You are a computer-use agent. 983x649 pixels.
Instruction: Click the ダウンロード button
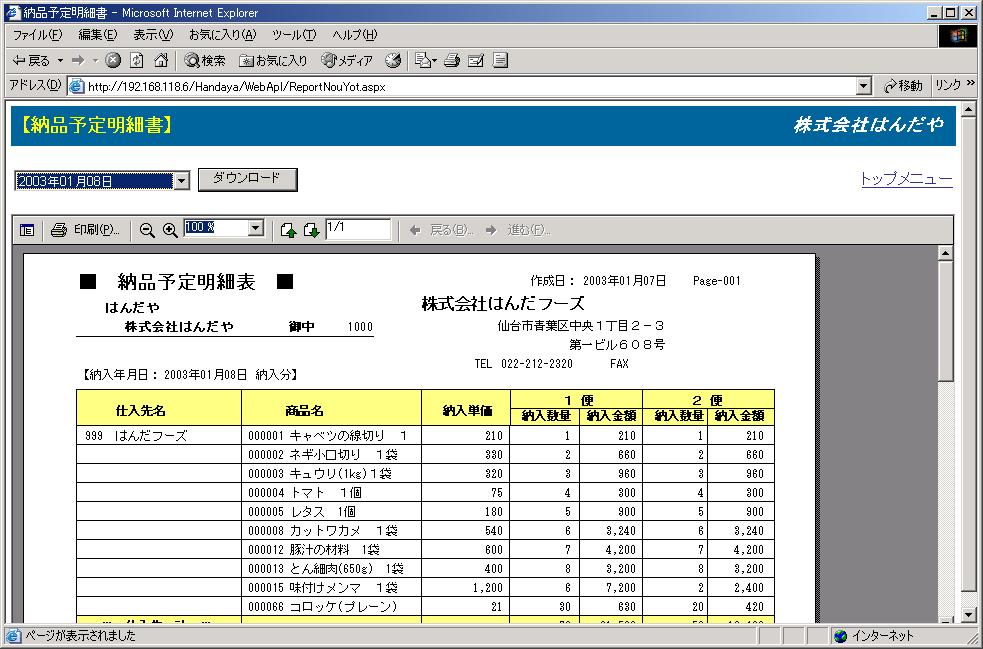(248, 179)
